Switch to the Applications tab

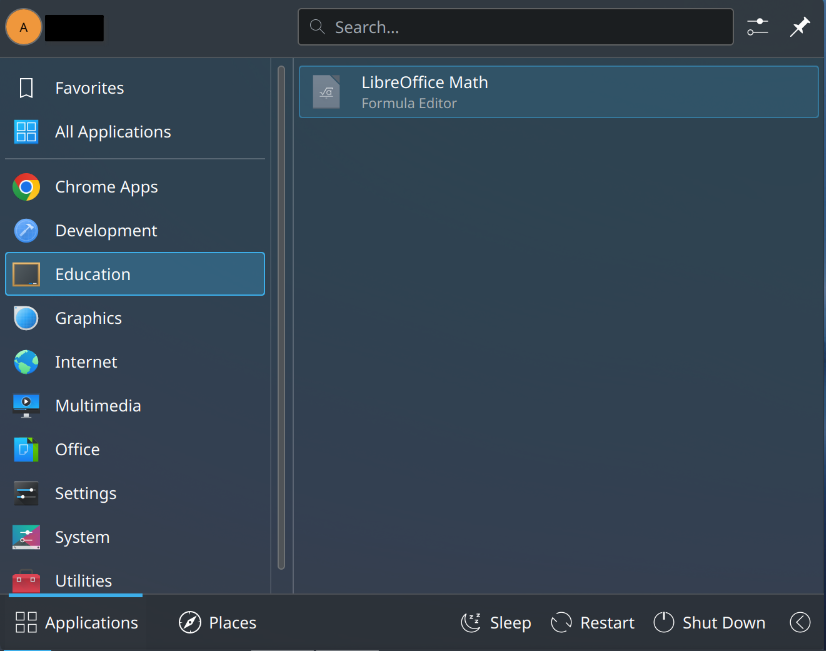(x=76, y=623)
